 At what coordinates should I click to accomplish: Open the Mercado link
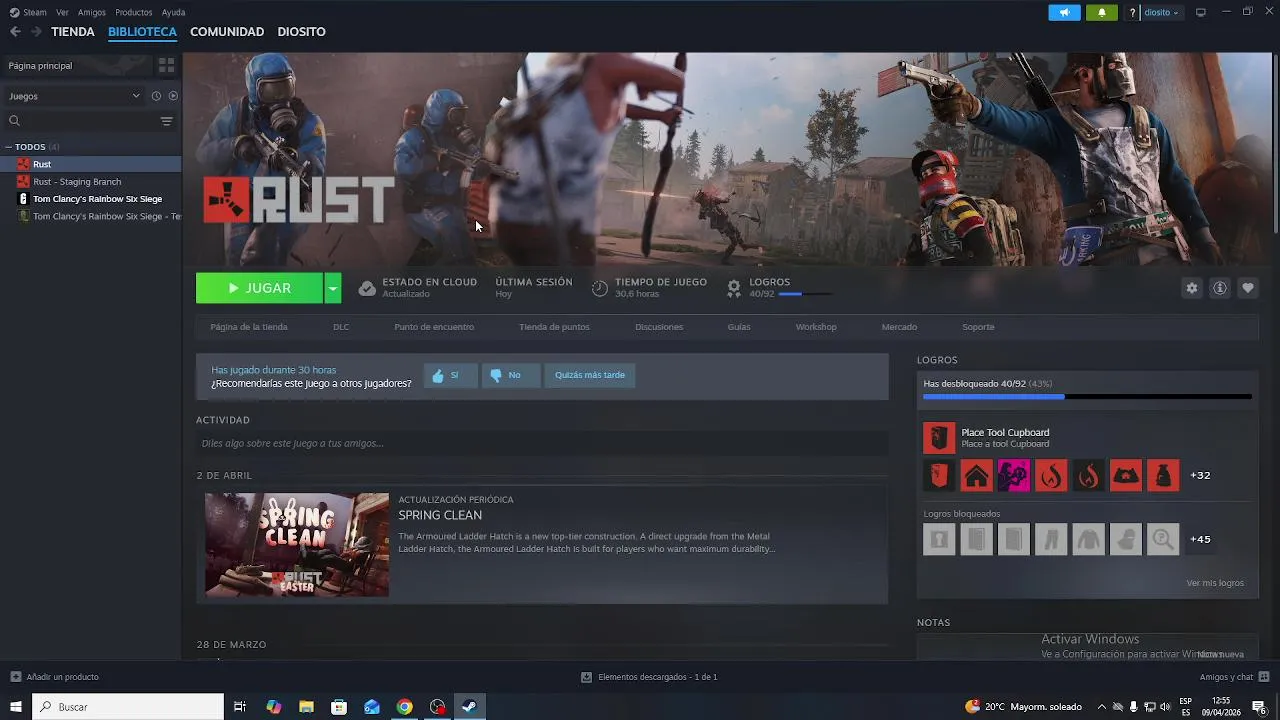[x=899, y=327]
